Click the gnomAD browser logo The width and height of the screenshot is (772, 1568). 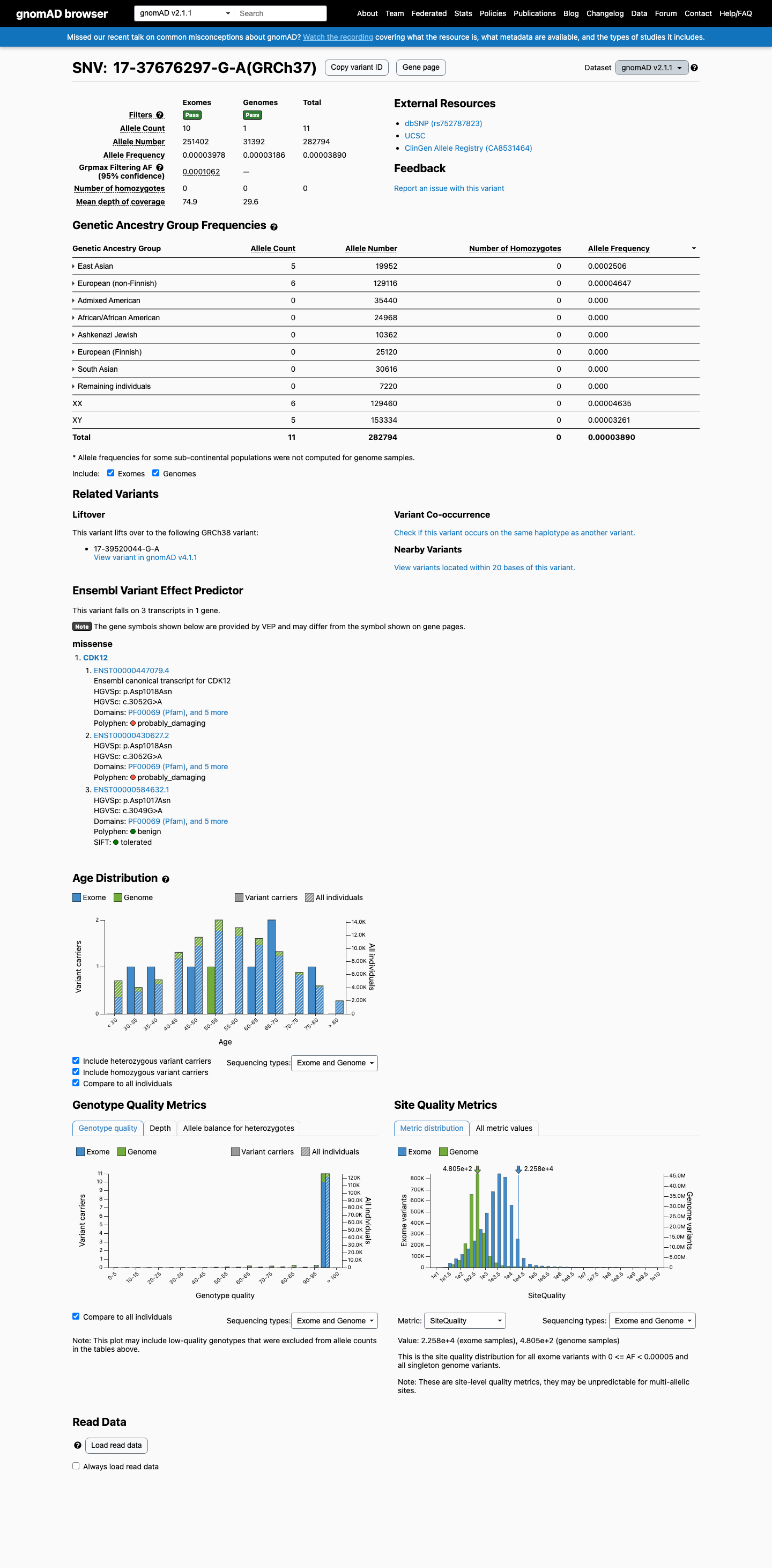(x=62, y=13)
